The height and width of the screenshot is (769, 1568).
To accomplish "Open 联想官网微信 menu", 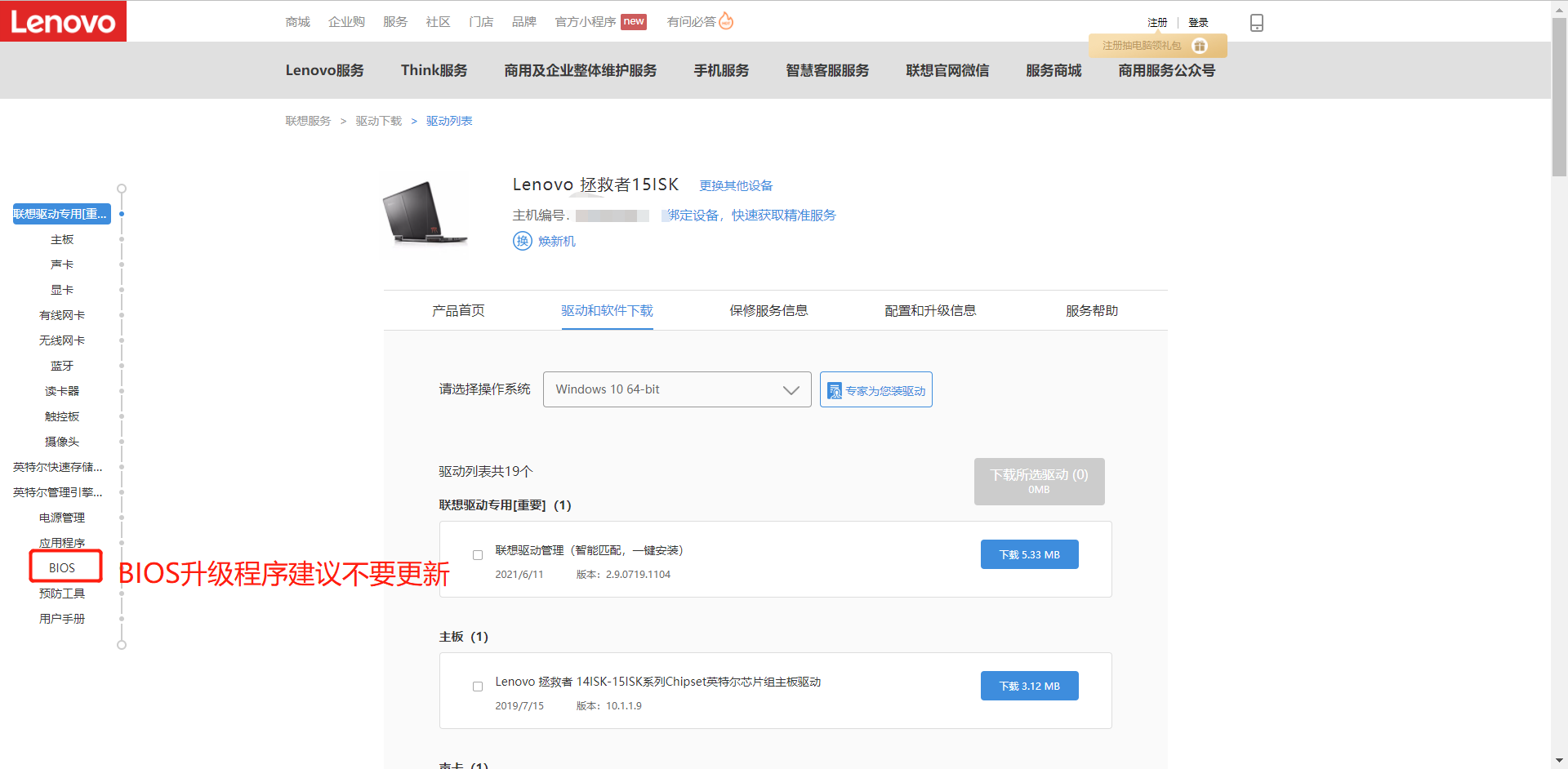I will tap(947, 70).
